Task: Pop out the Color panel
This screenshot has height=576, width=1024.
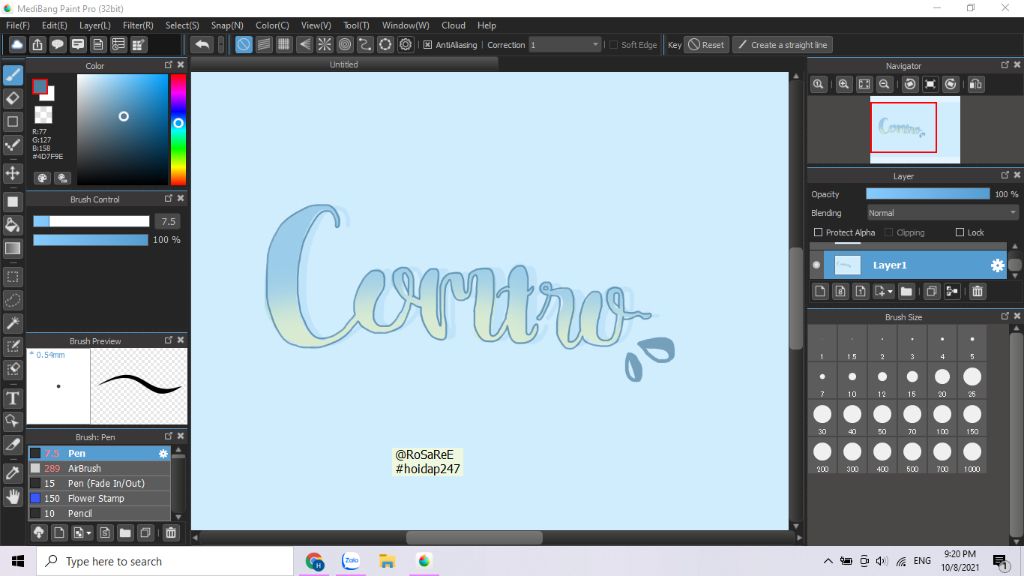Action: click(x=168, y=65)
